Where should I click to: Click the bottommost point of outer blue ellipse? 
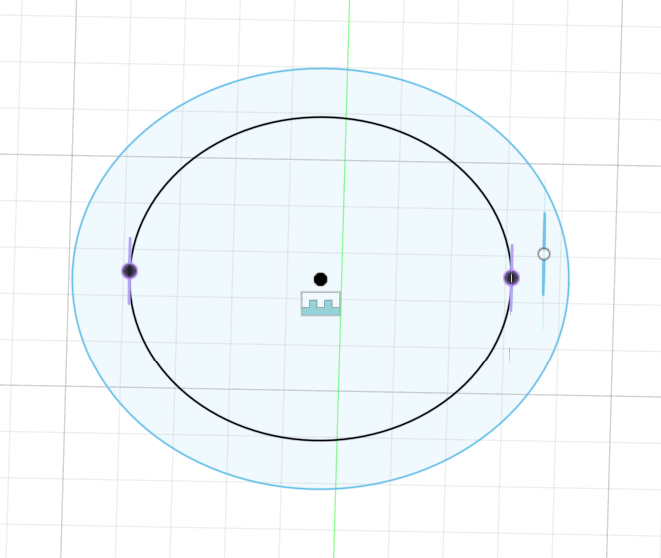coord(320,489)
